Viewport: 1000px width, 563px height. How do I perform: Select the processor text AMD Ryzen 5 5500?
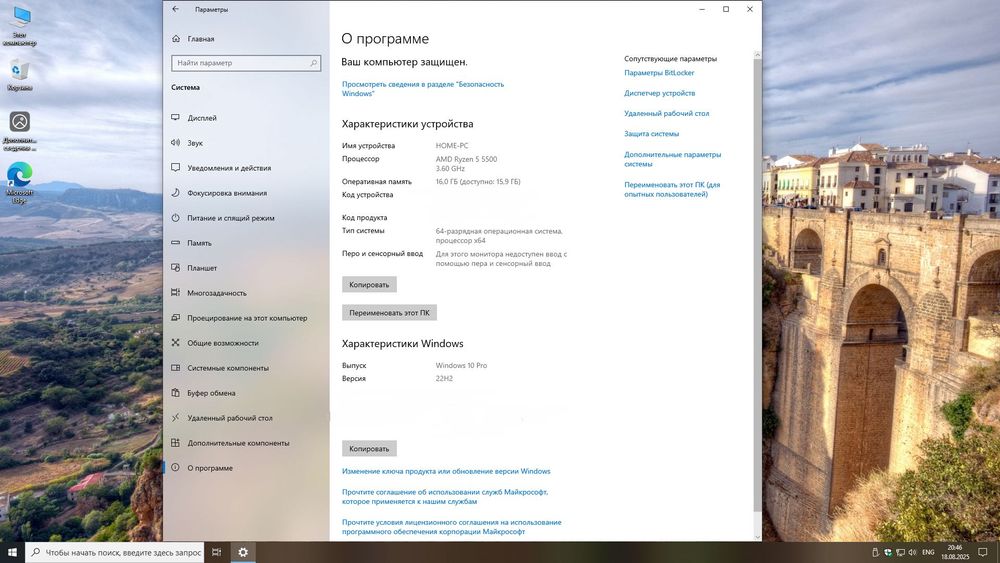[466, 159]
